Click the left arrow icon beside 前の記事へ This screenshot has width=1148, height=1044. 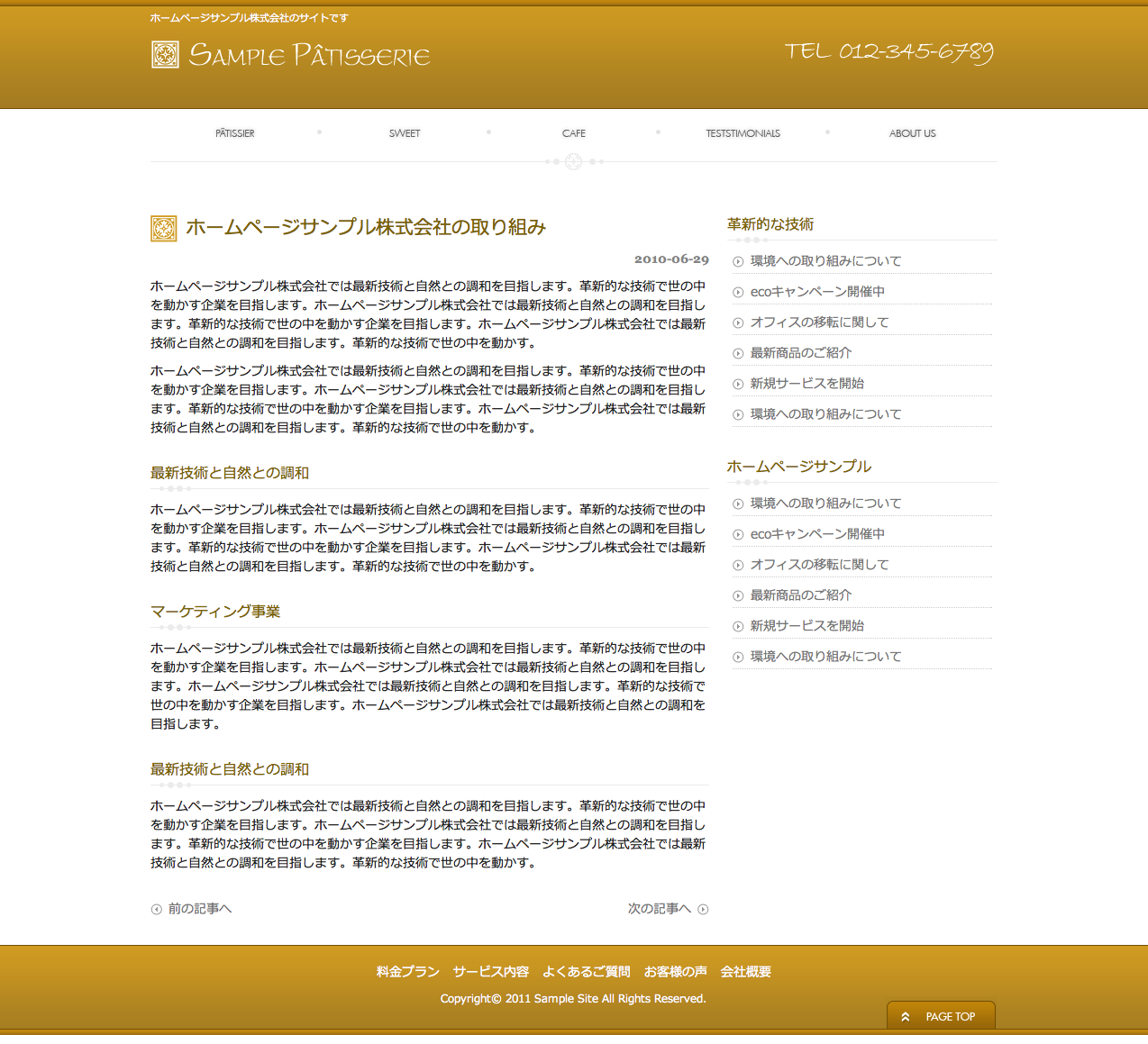[x=156, y=910]
